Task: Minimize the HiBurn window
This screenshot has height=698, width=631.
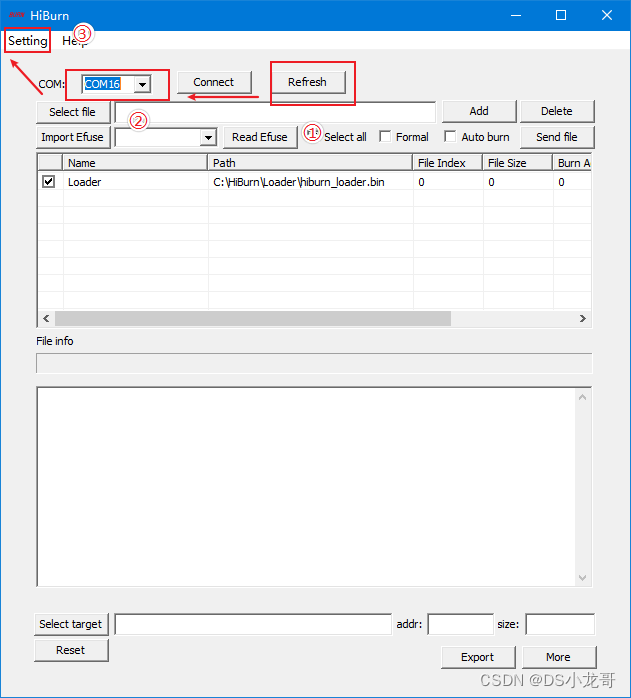Action: 516,16
